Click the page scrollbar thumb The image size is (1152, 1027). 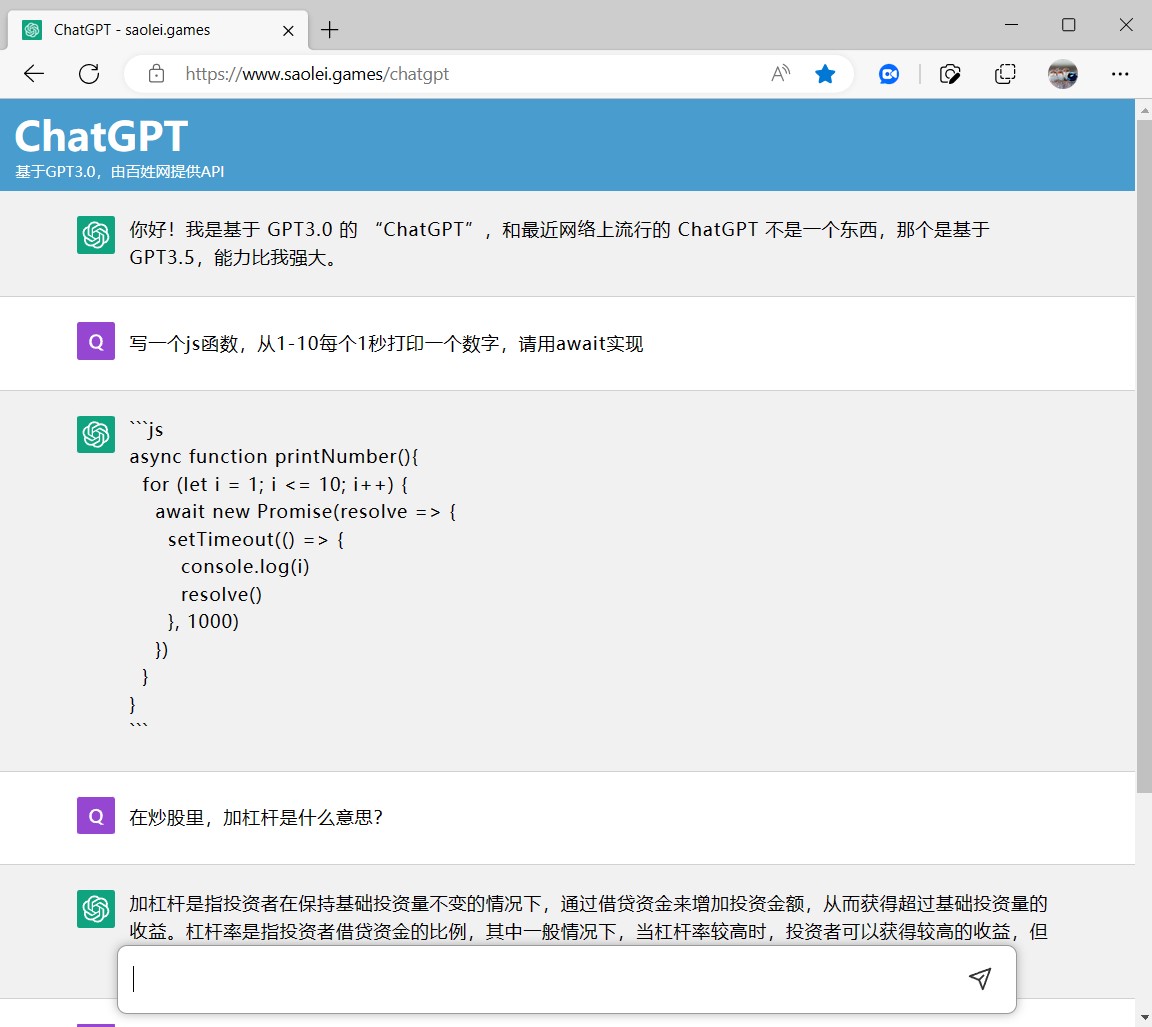1144,455
